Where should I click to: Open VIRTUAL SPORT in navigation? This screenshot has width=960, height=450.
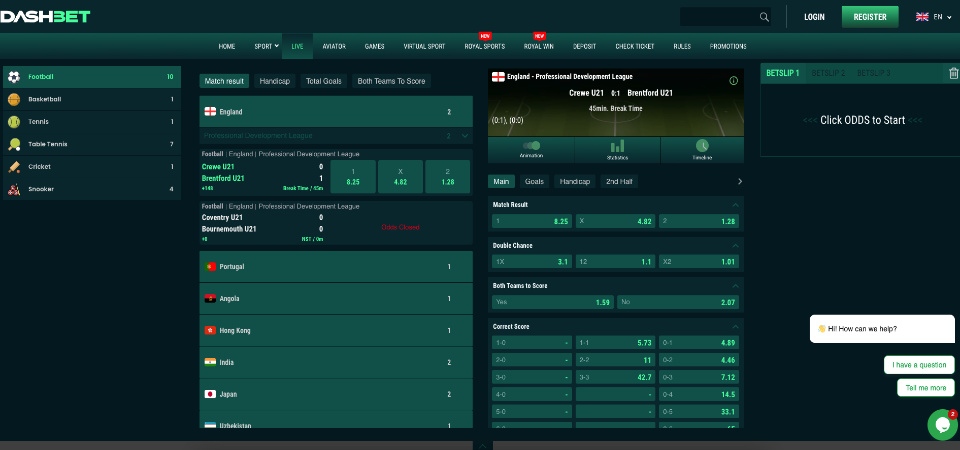424,47
